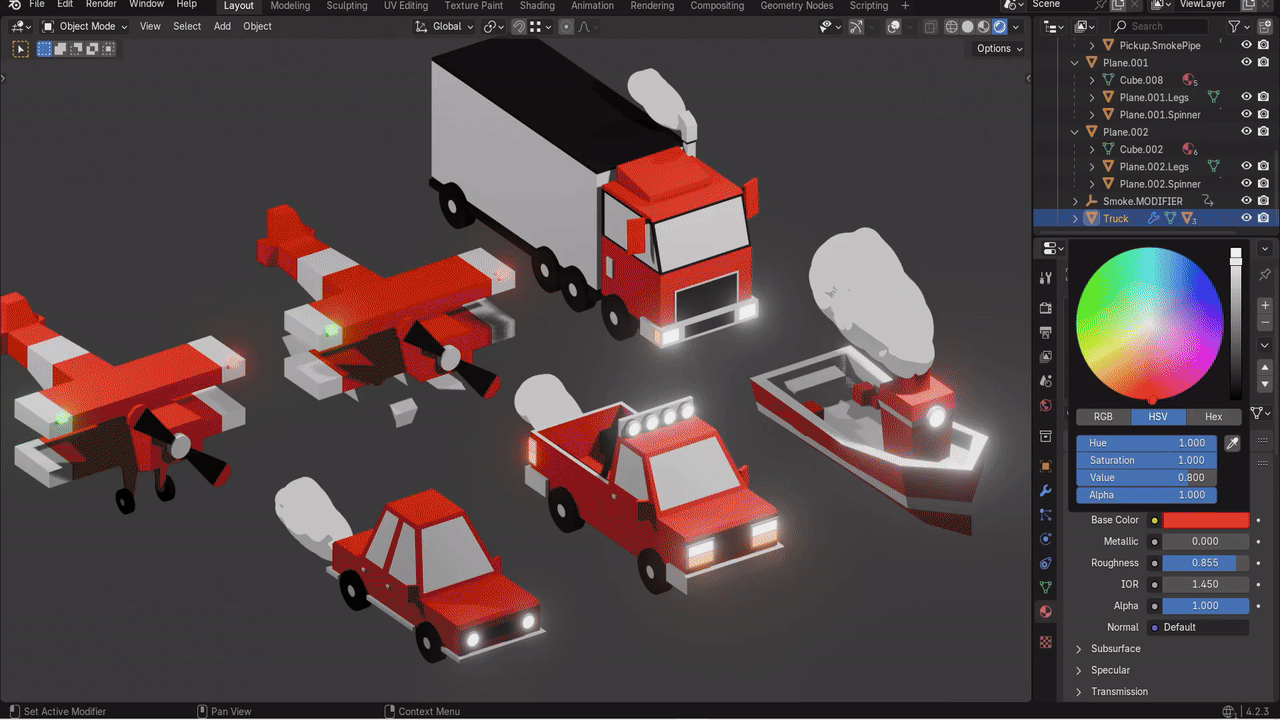This screenshot has width=1280, height=720.
Task: Open the Tool properties tab
Action: 1046,278
